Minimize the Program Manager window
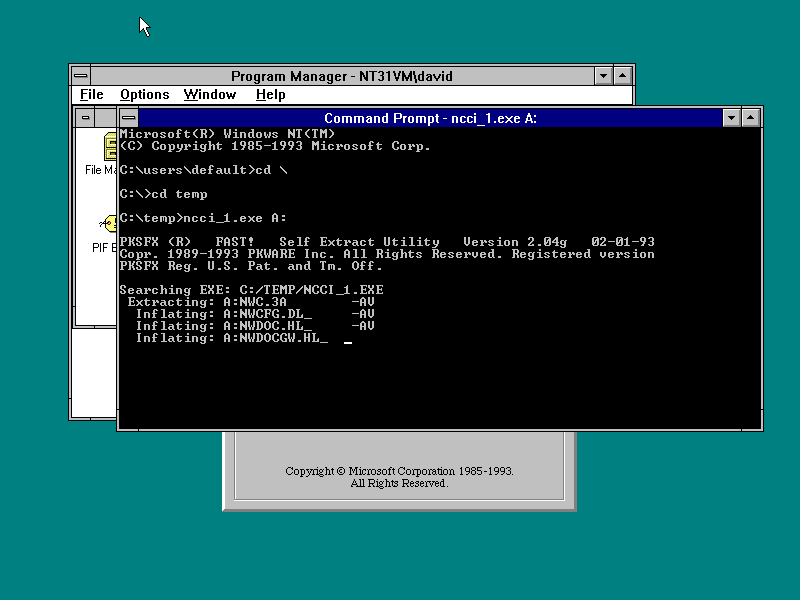 (603, 76)
